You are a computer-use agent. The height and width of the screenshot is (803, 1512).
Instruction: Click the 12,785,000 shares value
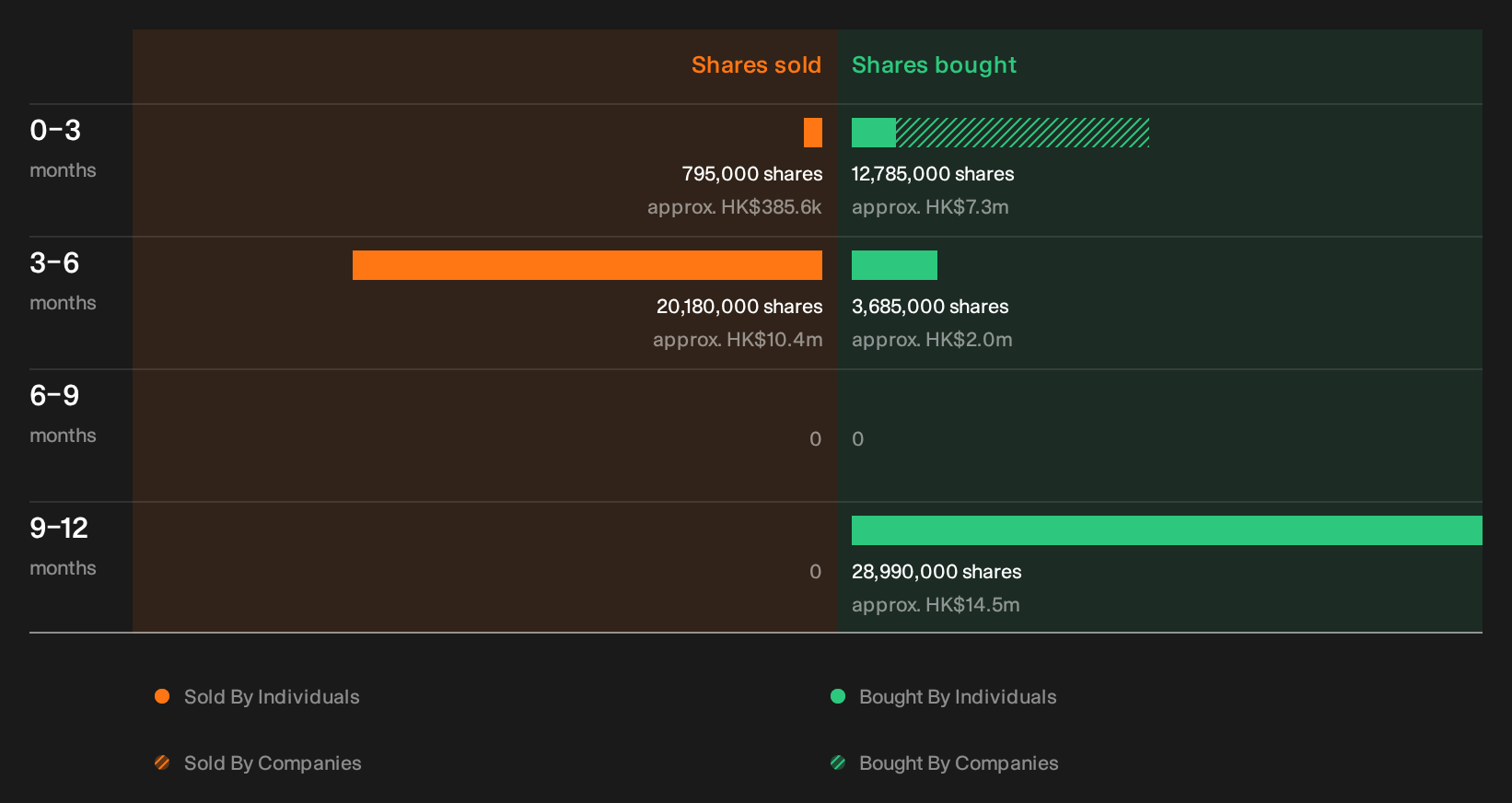click(933, 174)
